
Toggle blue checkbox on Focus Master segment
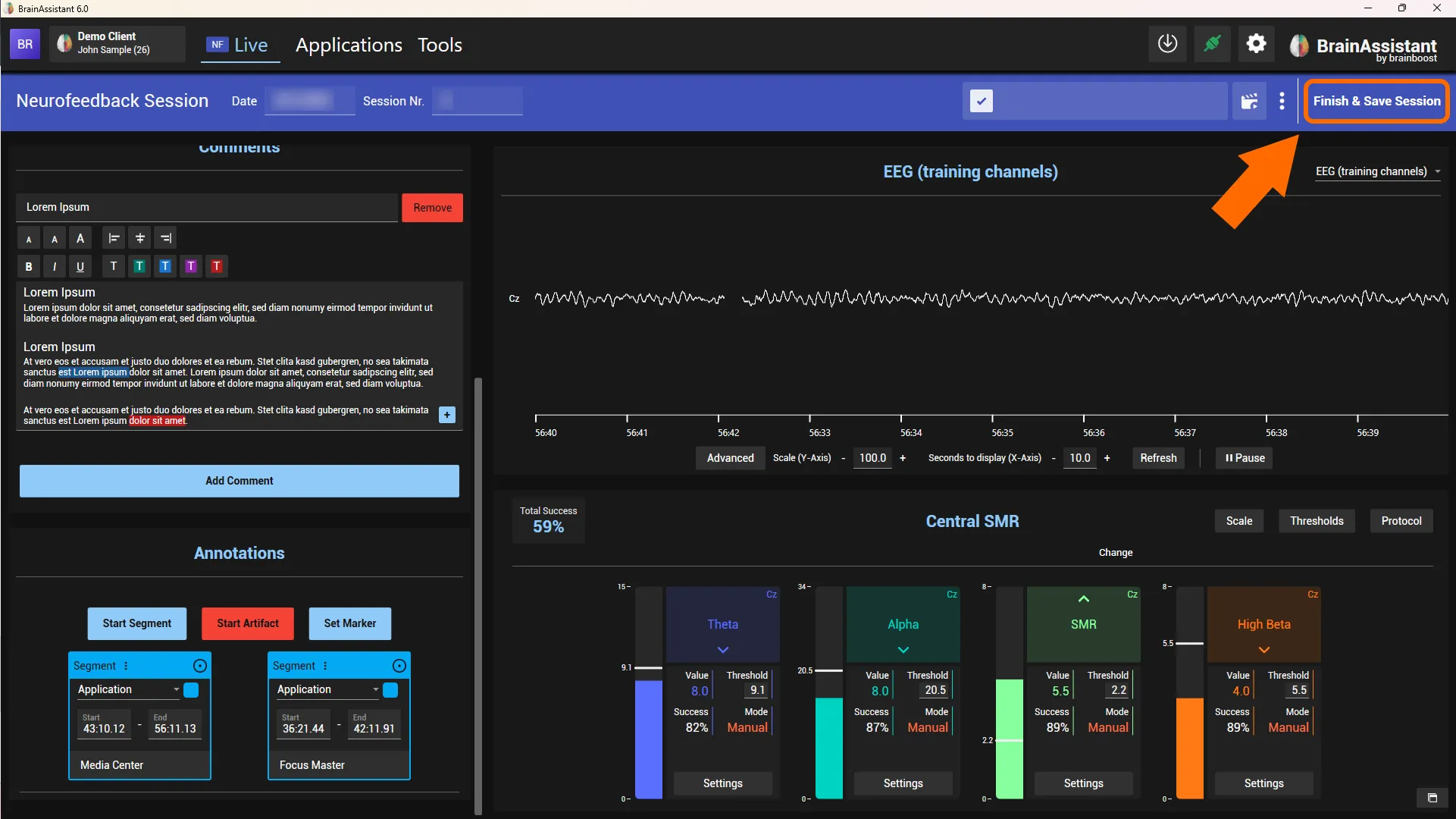(x=390, y=689)
